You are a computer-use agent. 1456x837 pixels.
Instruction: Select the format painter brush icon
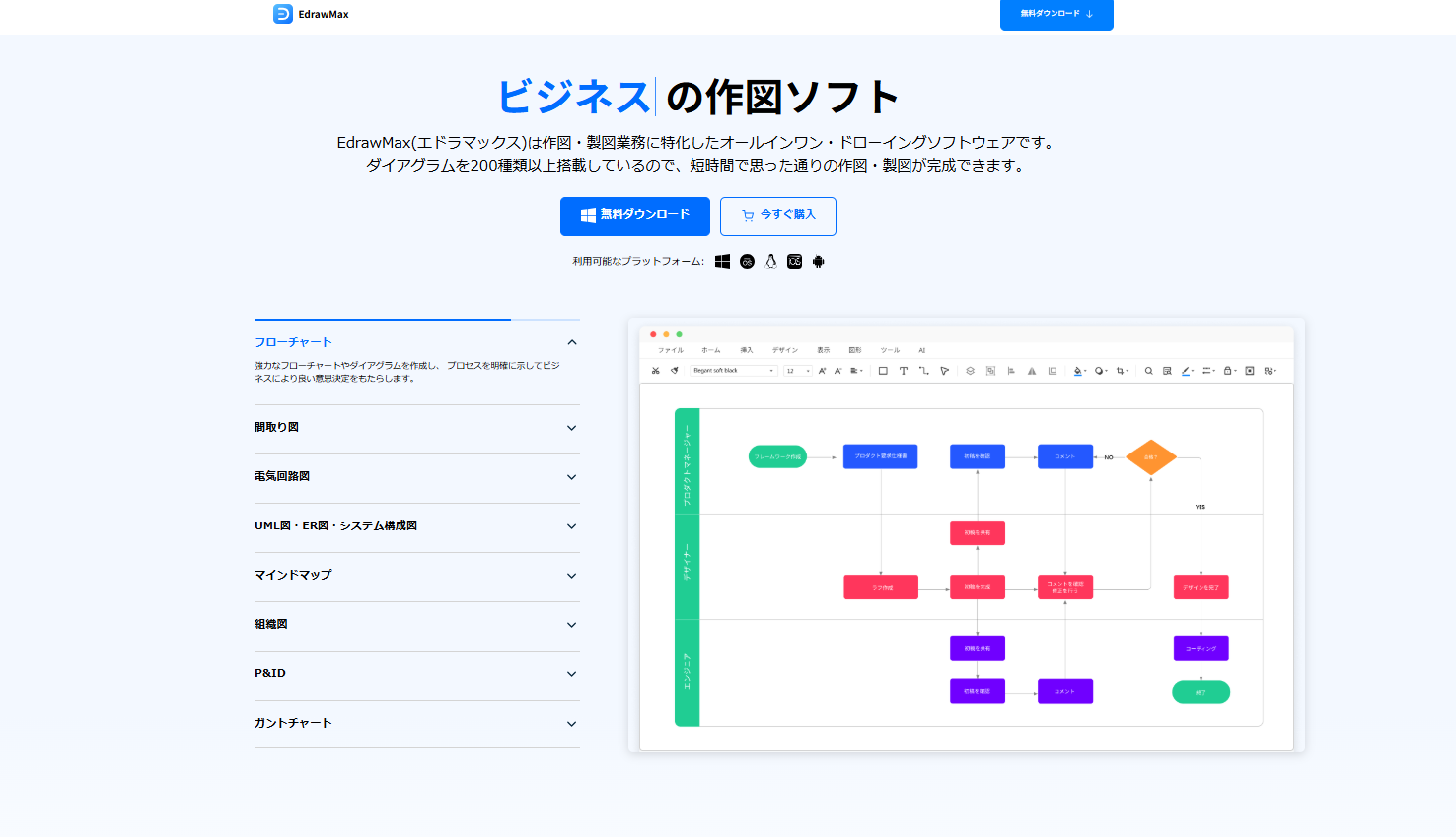675,371
